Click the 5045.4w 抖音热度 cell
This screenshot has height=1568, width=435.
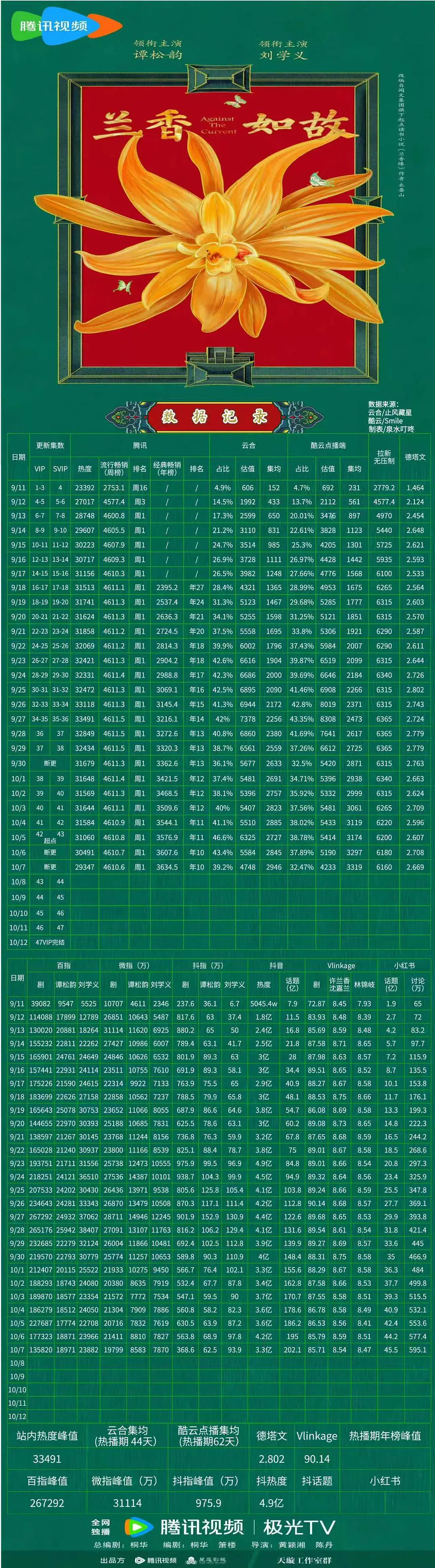[263, 1004]
